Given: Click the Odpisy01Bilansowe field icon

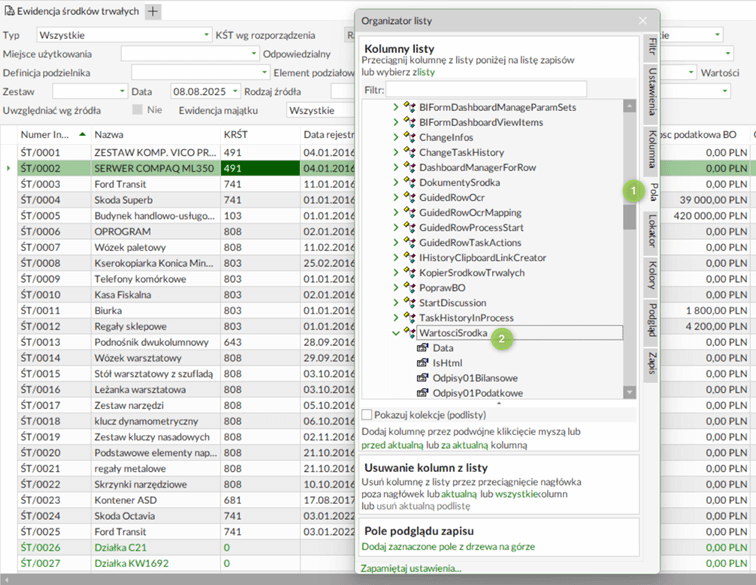Looking at the screenshot, I should pos(422,377).
